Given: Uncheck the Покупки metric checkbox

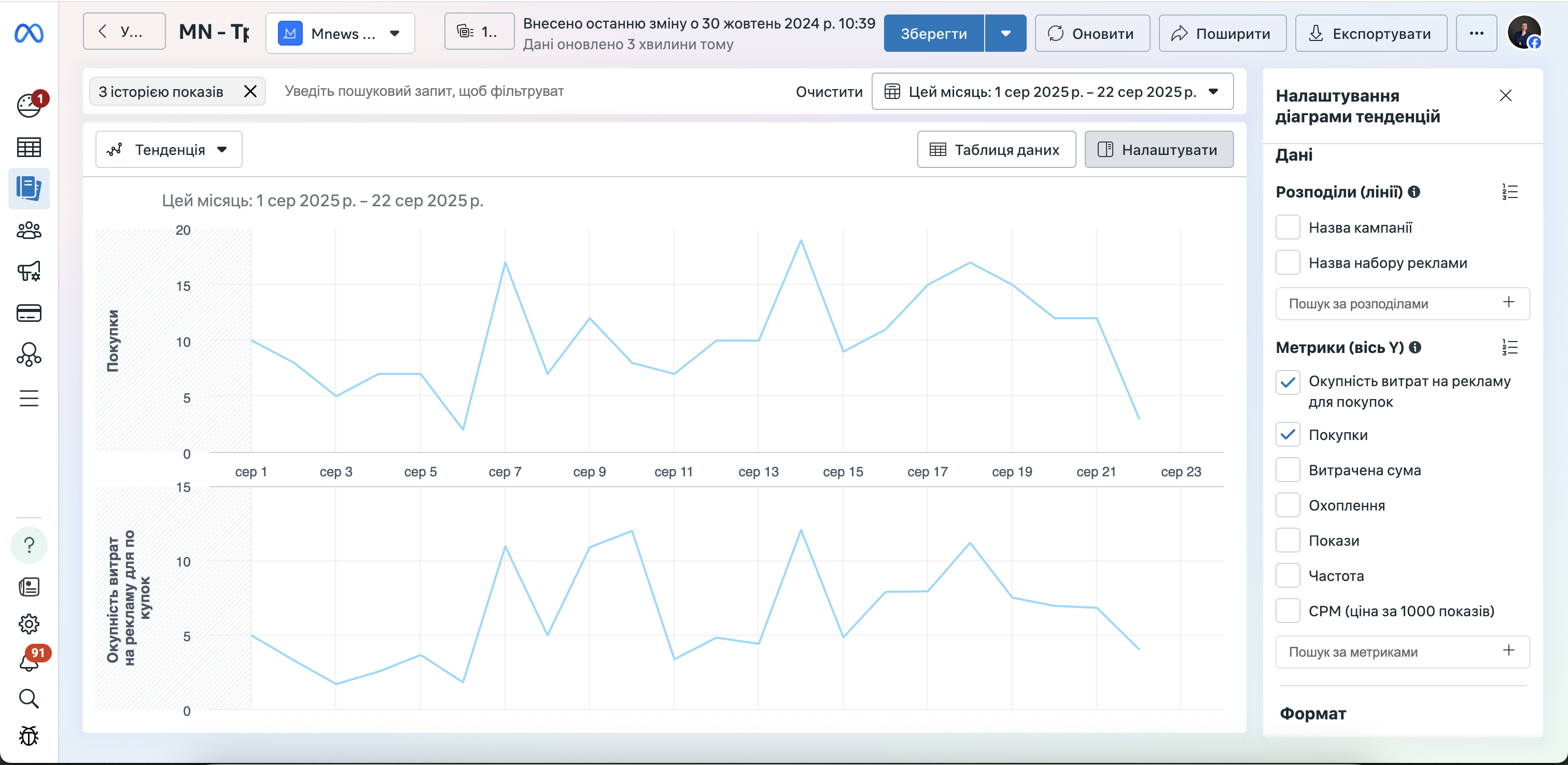Looking at the screenshot, I should (1287, 434).
